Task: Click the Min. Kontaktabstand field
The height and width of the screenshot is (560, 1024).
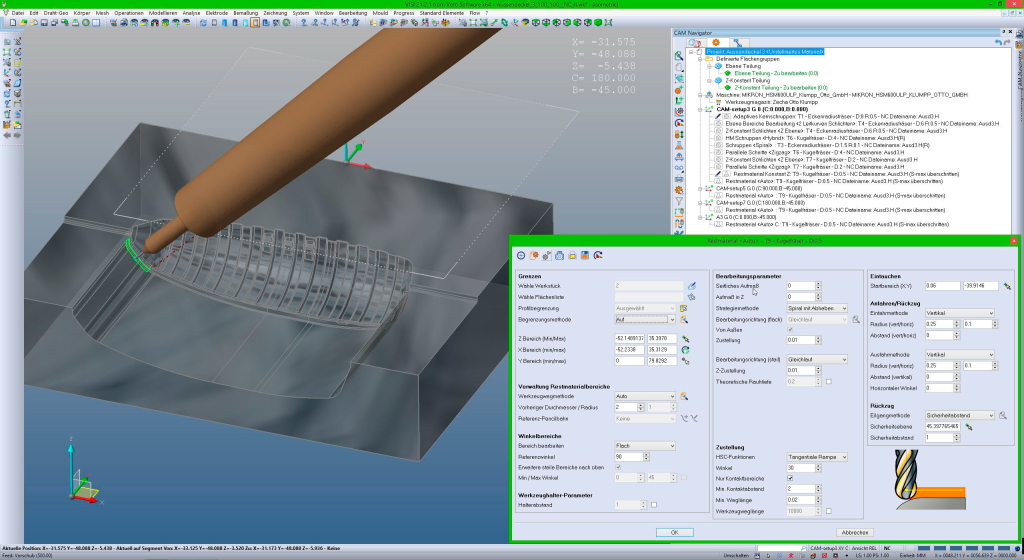Action: click(x=800, y=489)
